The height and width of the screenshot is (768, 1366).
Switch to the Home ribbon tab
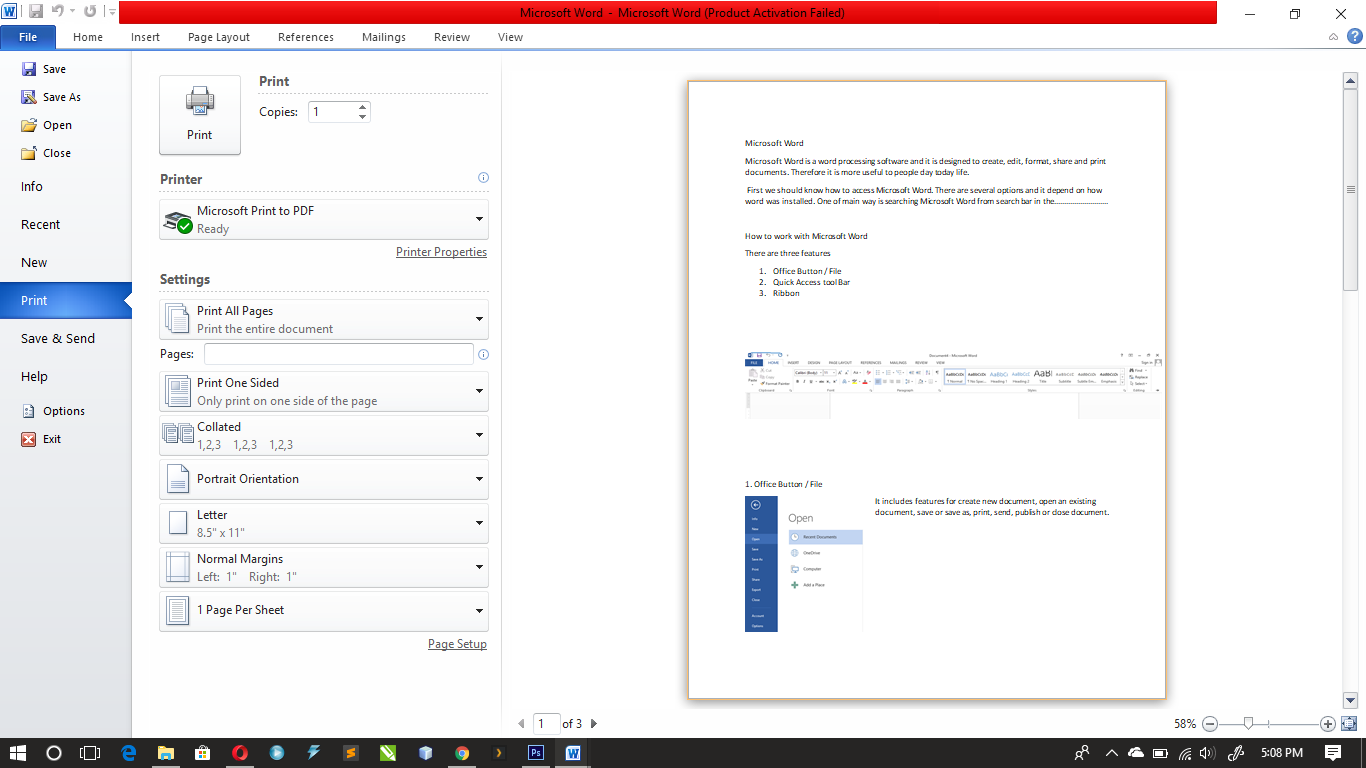point(87,37)
